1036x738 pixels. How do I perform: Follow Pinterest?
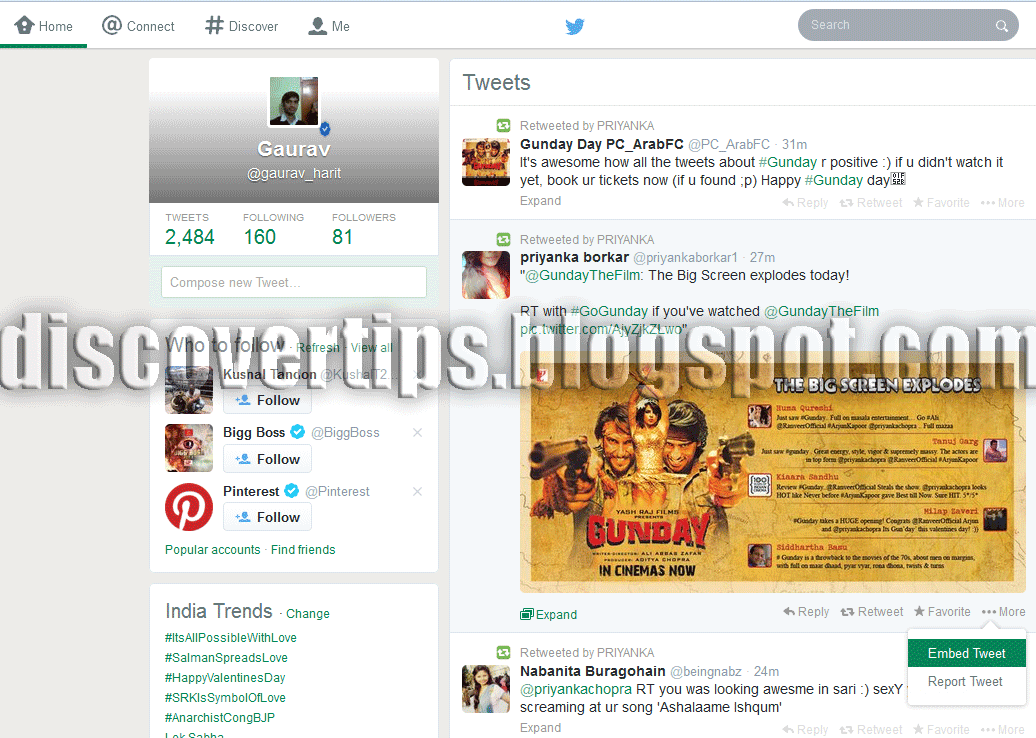(x=267, y=517)
